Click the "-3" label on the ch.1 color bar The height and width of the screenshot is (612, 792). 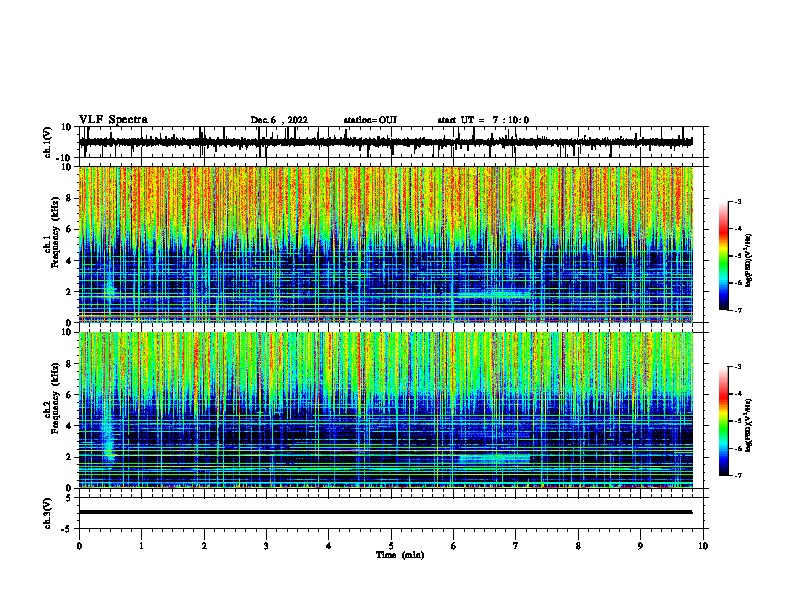737,202
